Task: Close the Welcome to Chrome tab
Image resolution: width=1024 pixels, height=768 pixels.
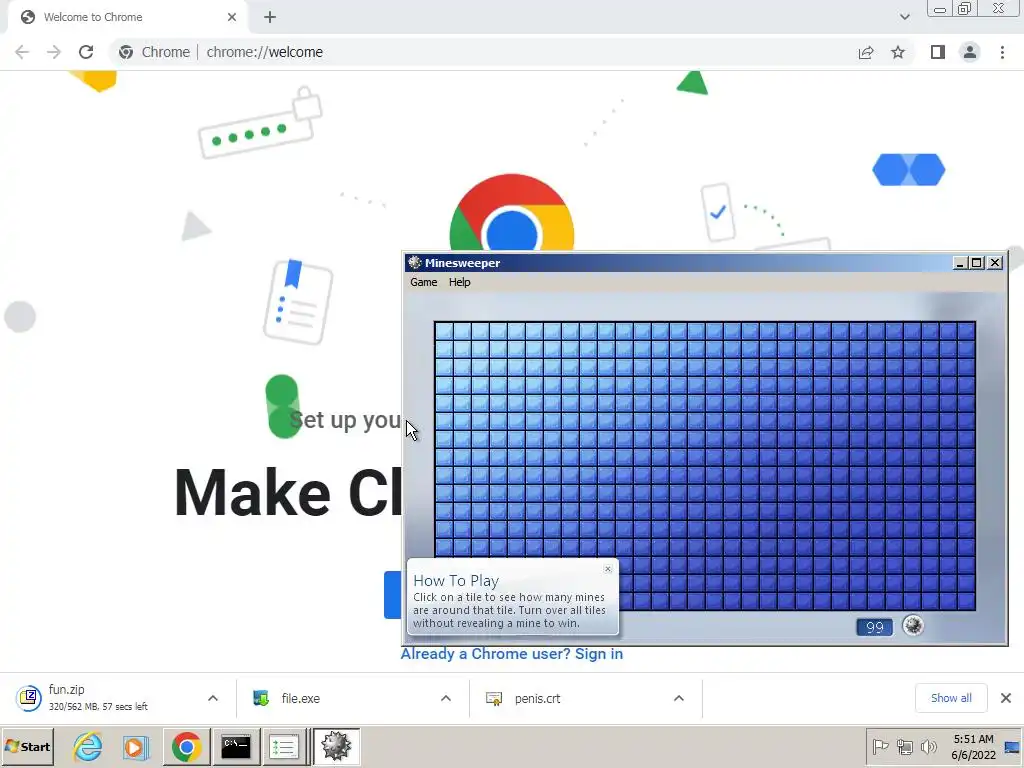Action: (232, 17)
